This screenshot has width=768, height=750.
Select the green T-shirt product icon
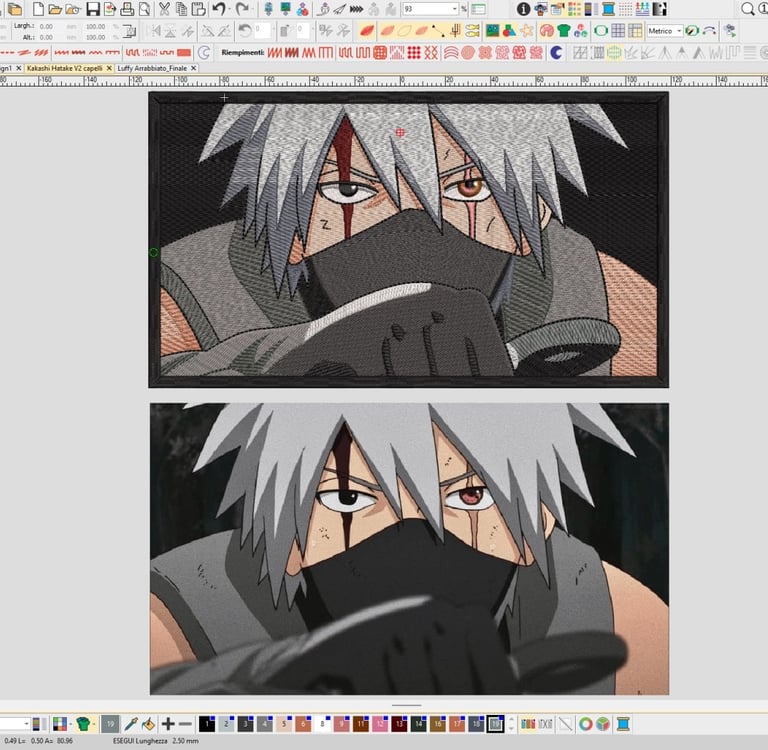(x=564, y=31)
